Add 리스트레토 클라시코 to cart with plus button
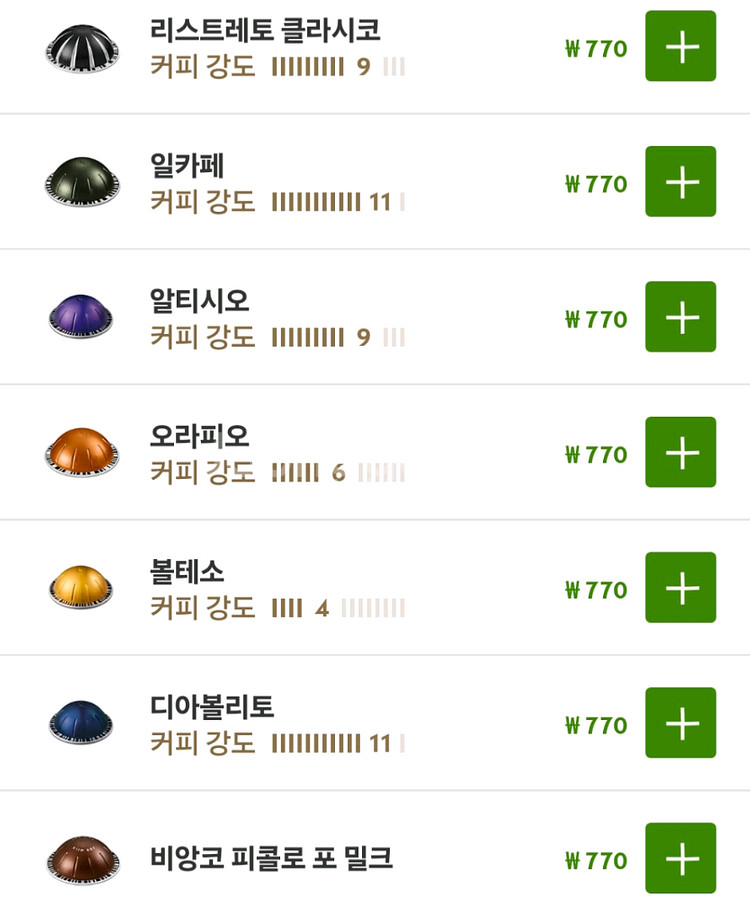The image size is (750, 921). pos(680,46)
